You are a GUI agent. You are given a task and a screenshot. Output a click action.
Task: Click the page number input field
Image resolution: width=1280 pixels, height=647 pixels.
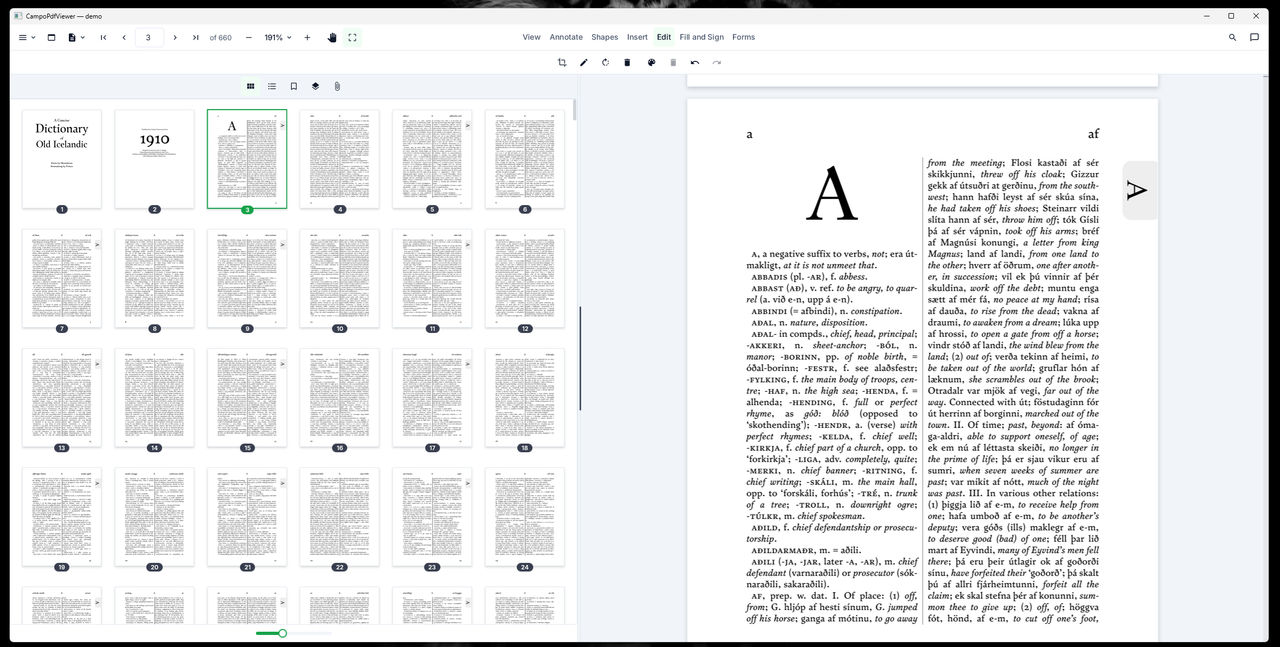pos(148,37)
